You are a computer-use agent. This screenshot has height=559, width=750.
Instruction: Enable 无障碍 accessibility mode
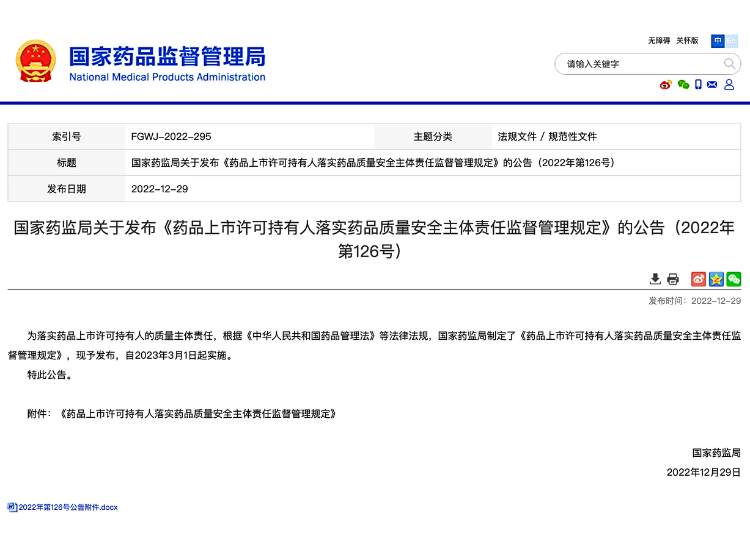point(658,41)
